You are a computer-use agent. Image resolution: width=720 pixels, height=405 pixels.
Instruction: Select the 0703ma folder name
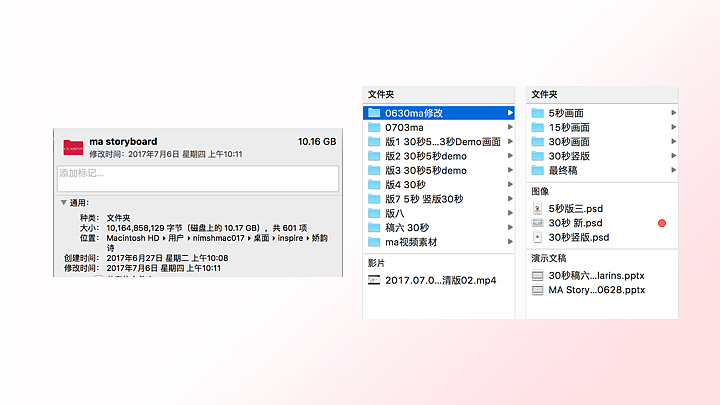404,127
